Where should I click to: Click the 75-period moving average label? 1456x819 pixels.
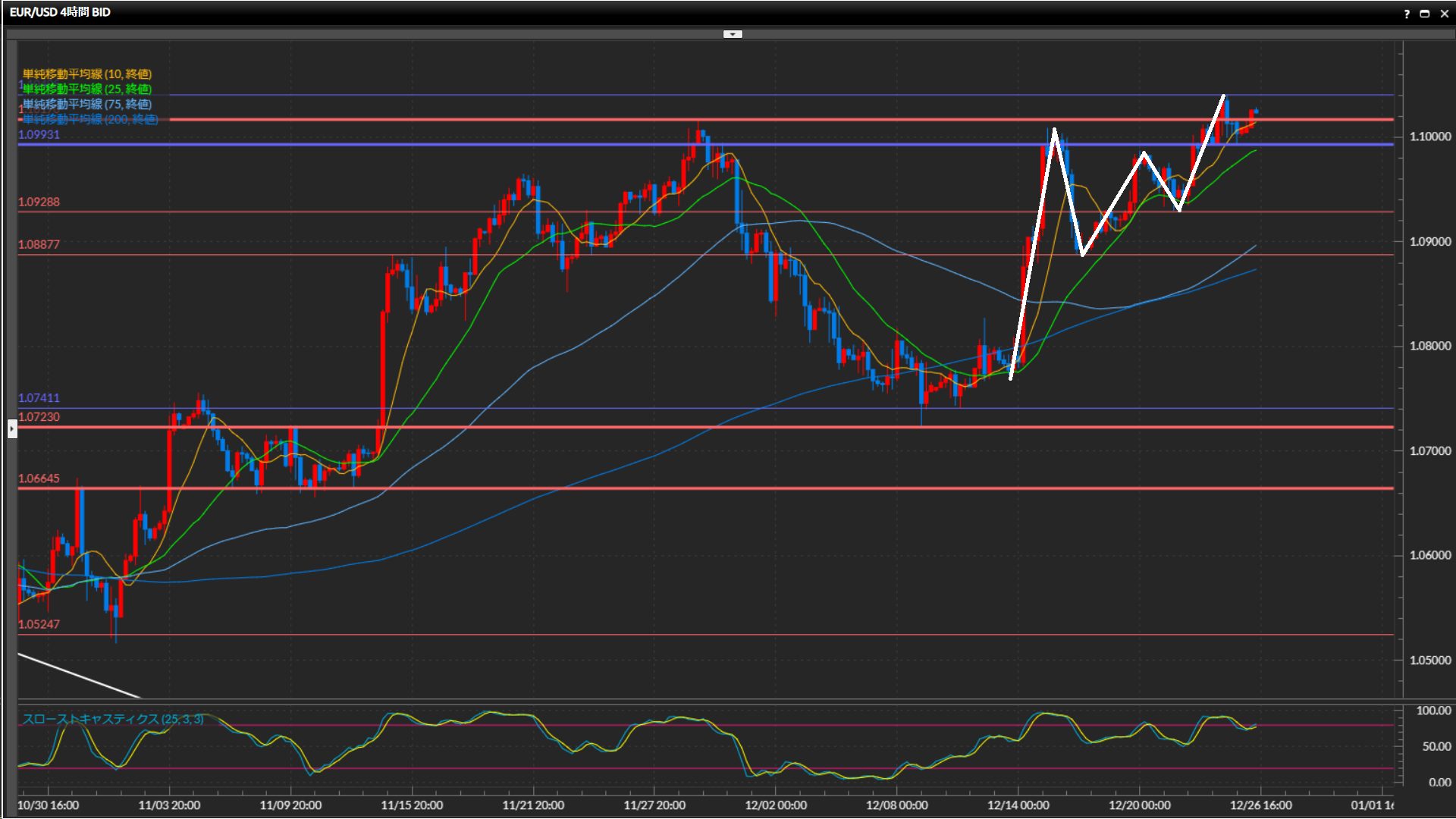(x=87, y=104)
